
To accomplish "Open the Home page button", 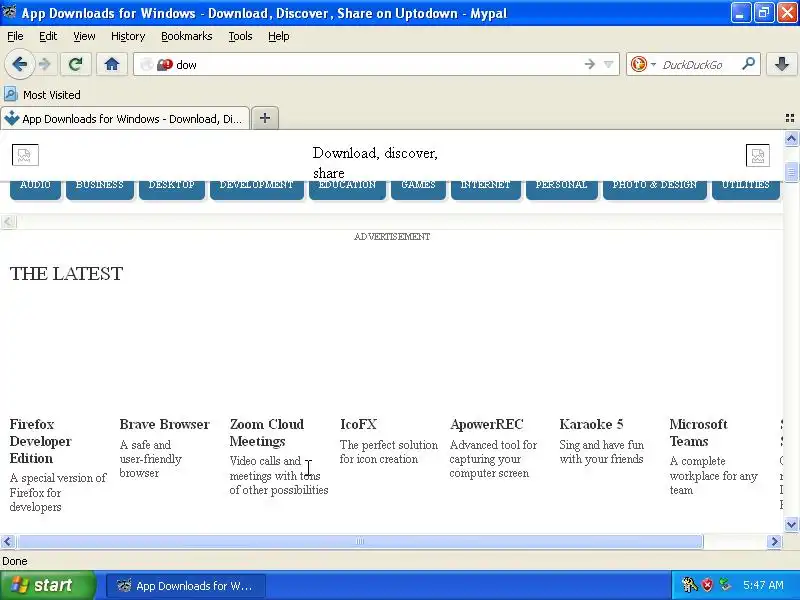I will 112,64.
